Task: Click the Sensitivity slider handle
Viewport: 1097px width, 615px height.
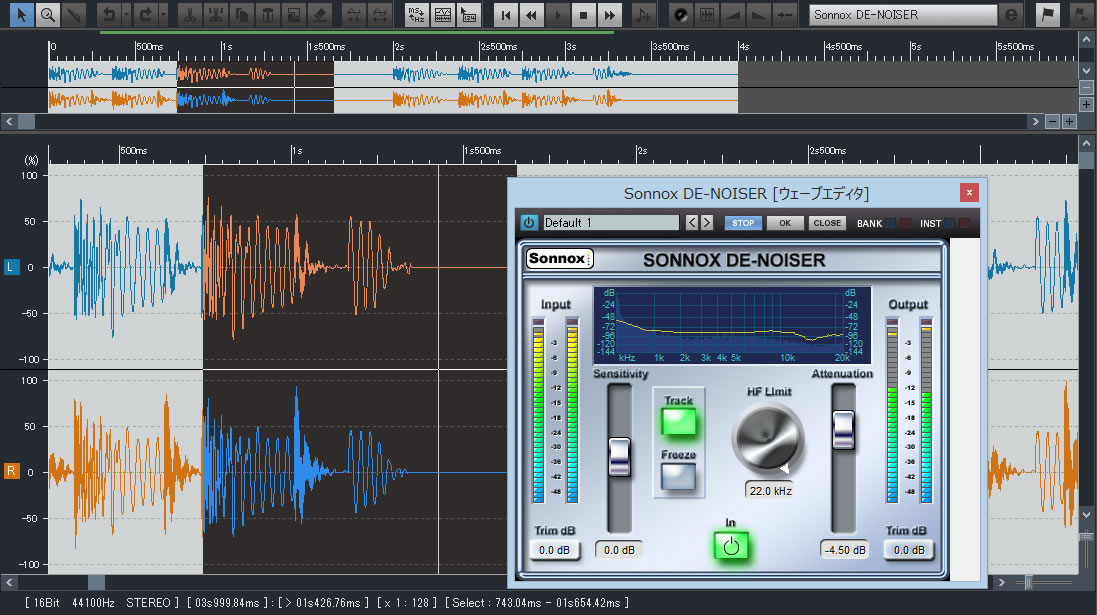Action: pyautogui.click(x=620, y=456)
